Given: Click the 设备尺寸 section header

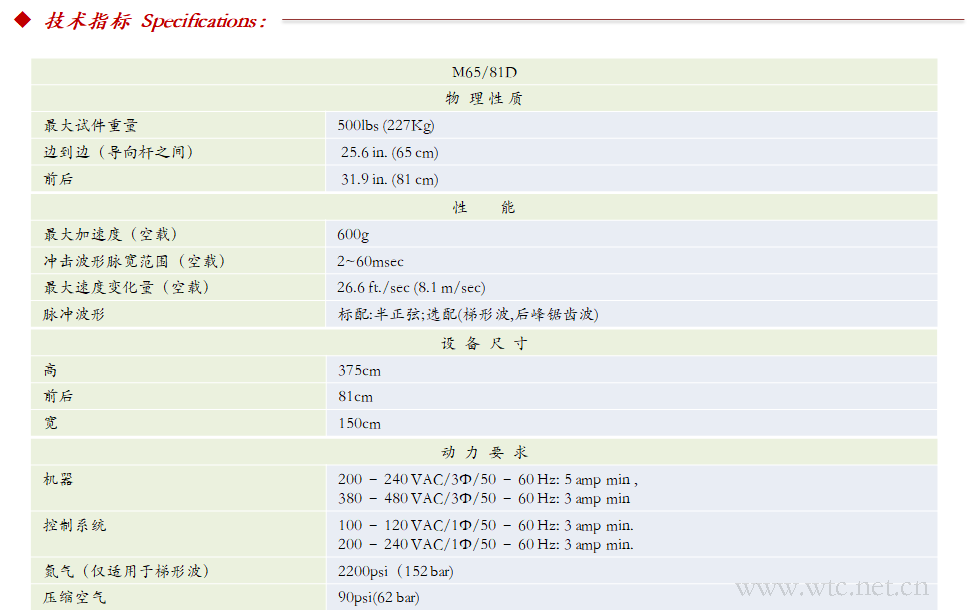Looking at the screenshot, I should coord(484,344).
